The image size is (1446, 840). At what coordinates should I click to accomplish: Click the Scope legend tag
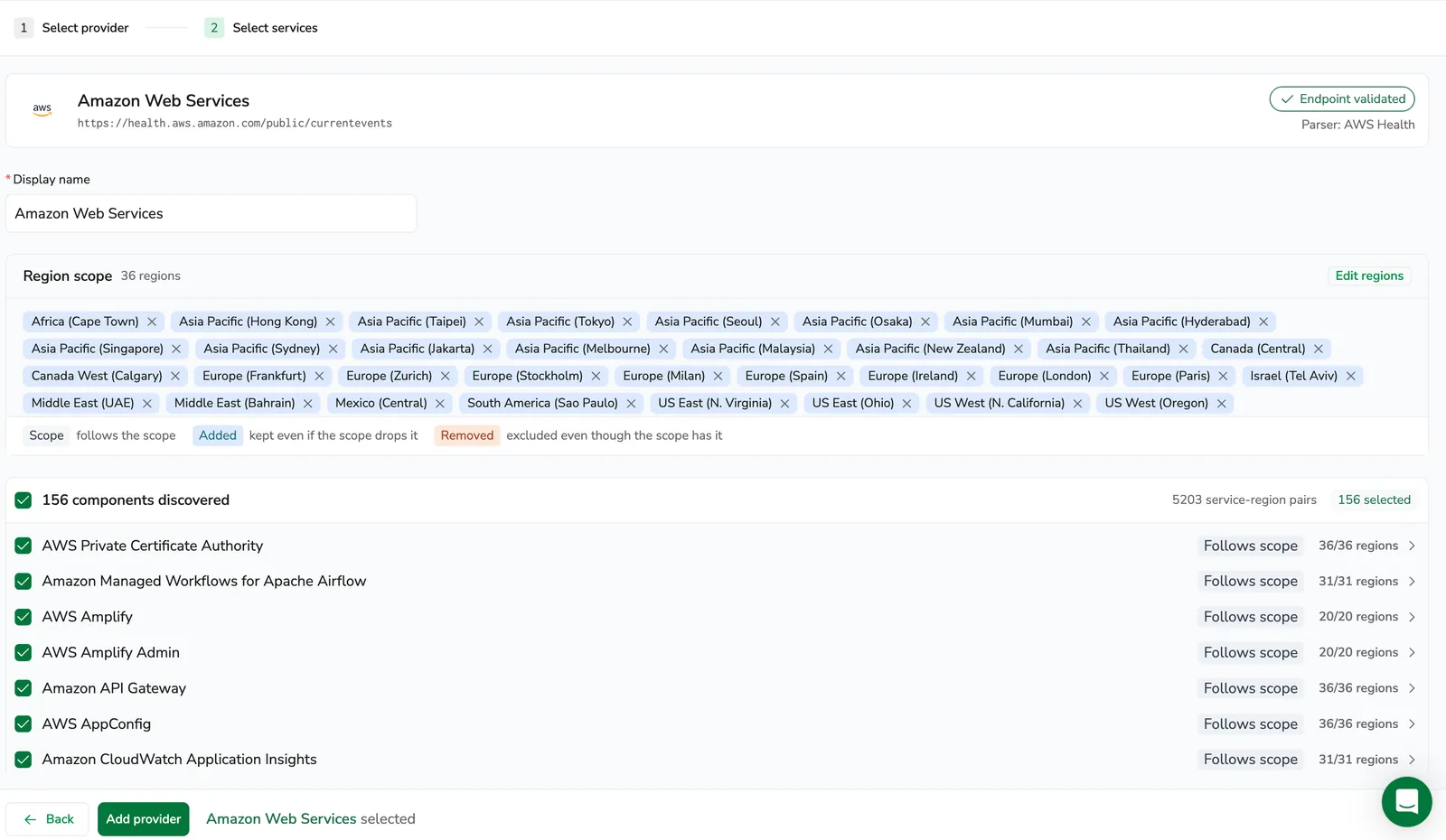[46, 435]
